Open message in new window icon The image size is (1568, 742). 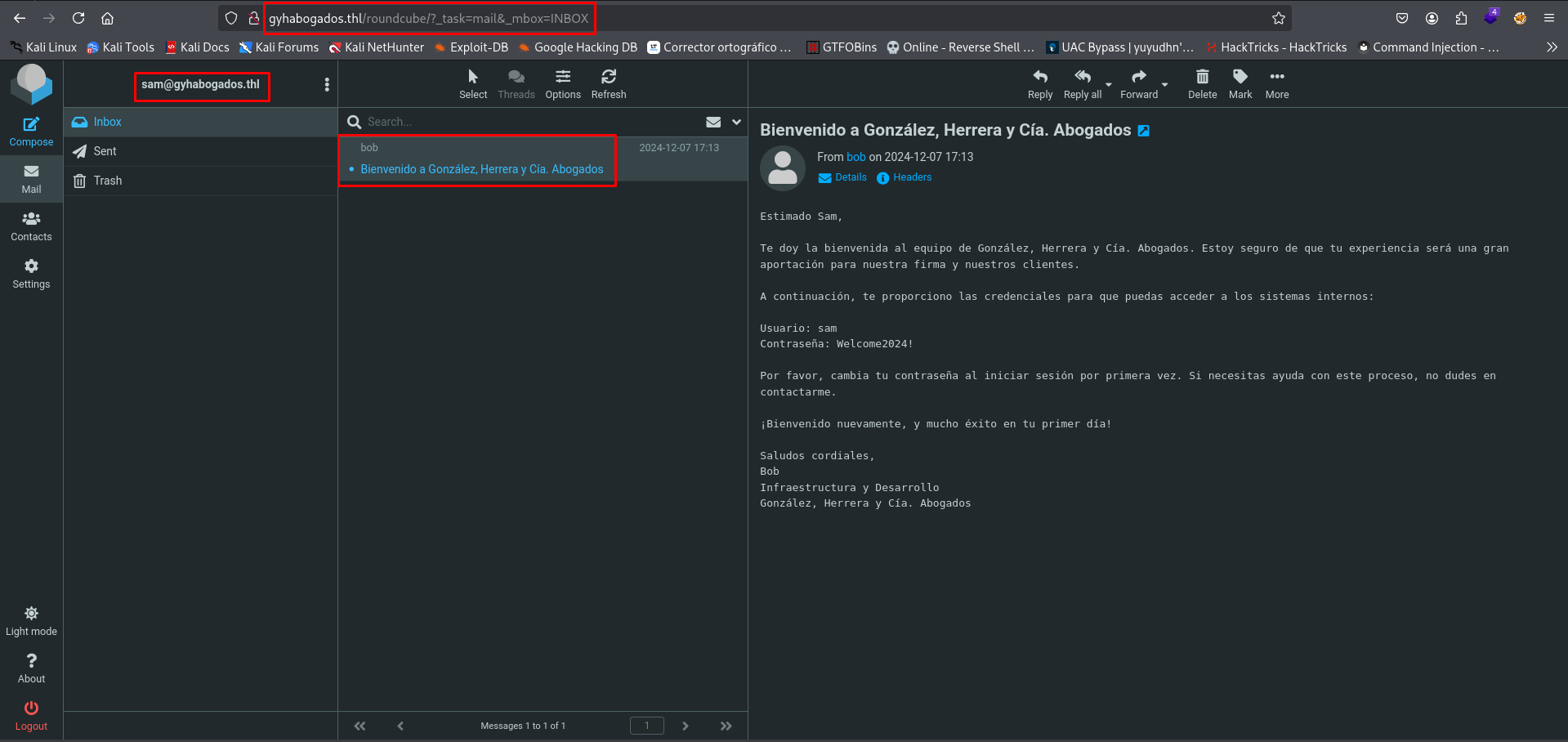point(1144,131)
